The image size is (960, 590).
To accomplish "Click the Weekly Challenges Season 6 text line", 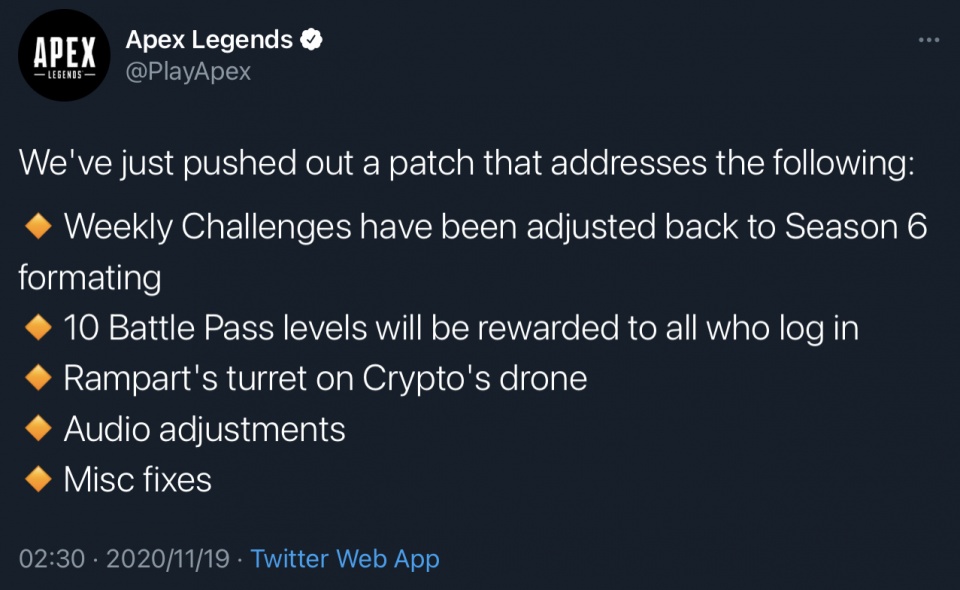I will 495,227.
